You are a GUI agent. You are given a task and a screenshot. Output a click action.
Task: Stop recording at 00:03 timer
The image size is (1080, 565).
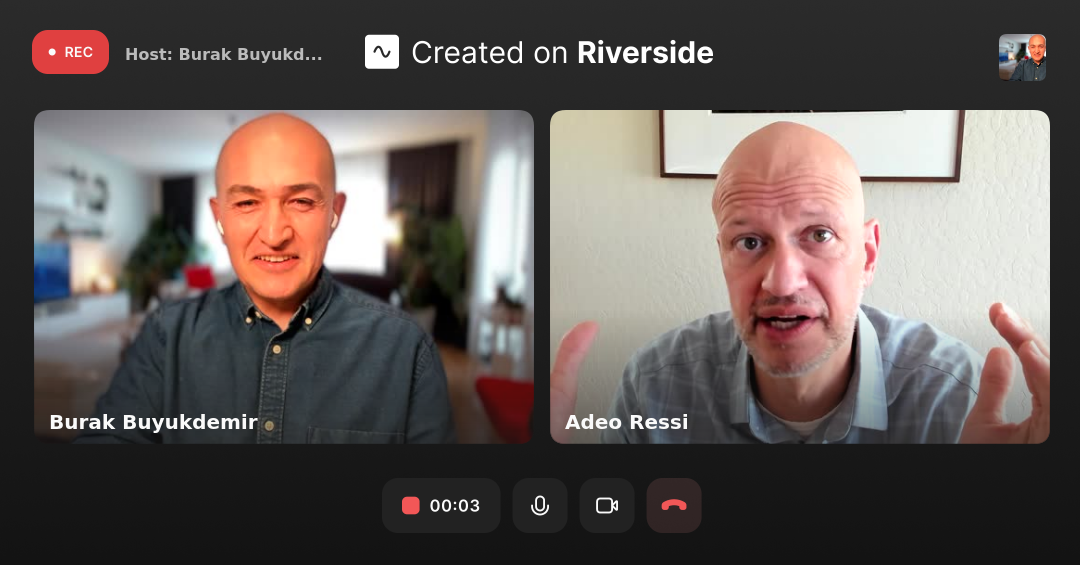click(442, 506)
